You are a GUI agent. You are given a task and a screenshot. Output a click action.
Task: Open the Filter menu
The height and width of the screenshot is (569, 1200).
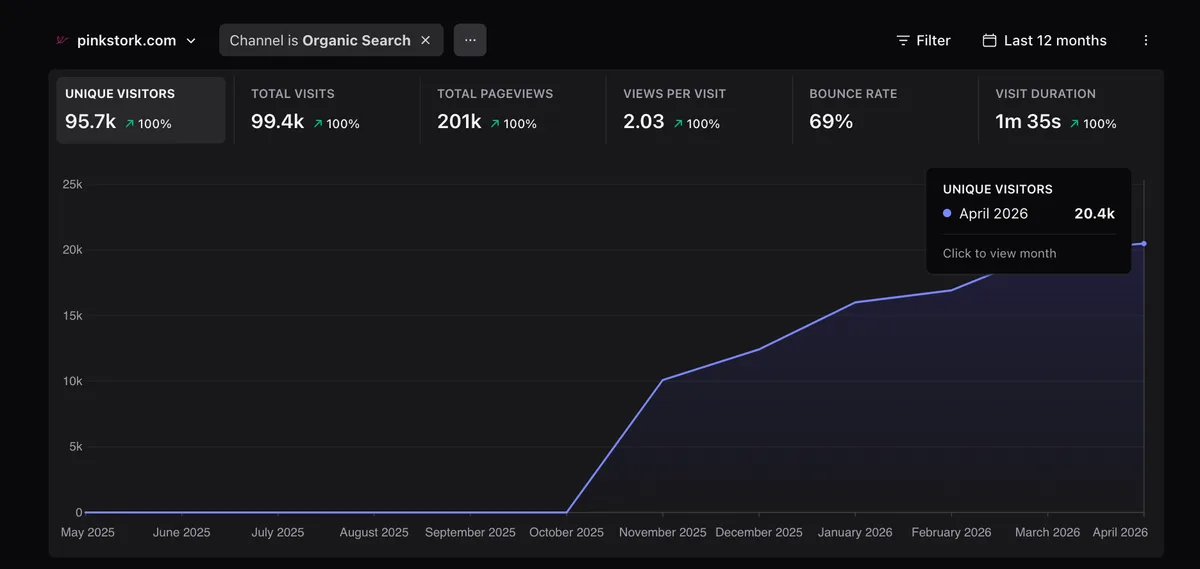[x=923, y=41]
